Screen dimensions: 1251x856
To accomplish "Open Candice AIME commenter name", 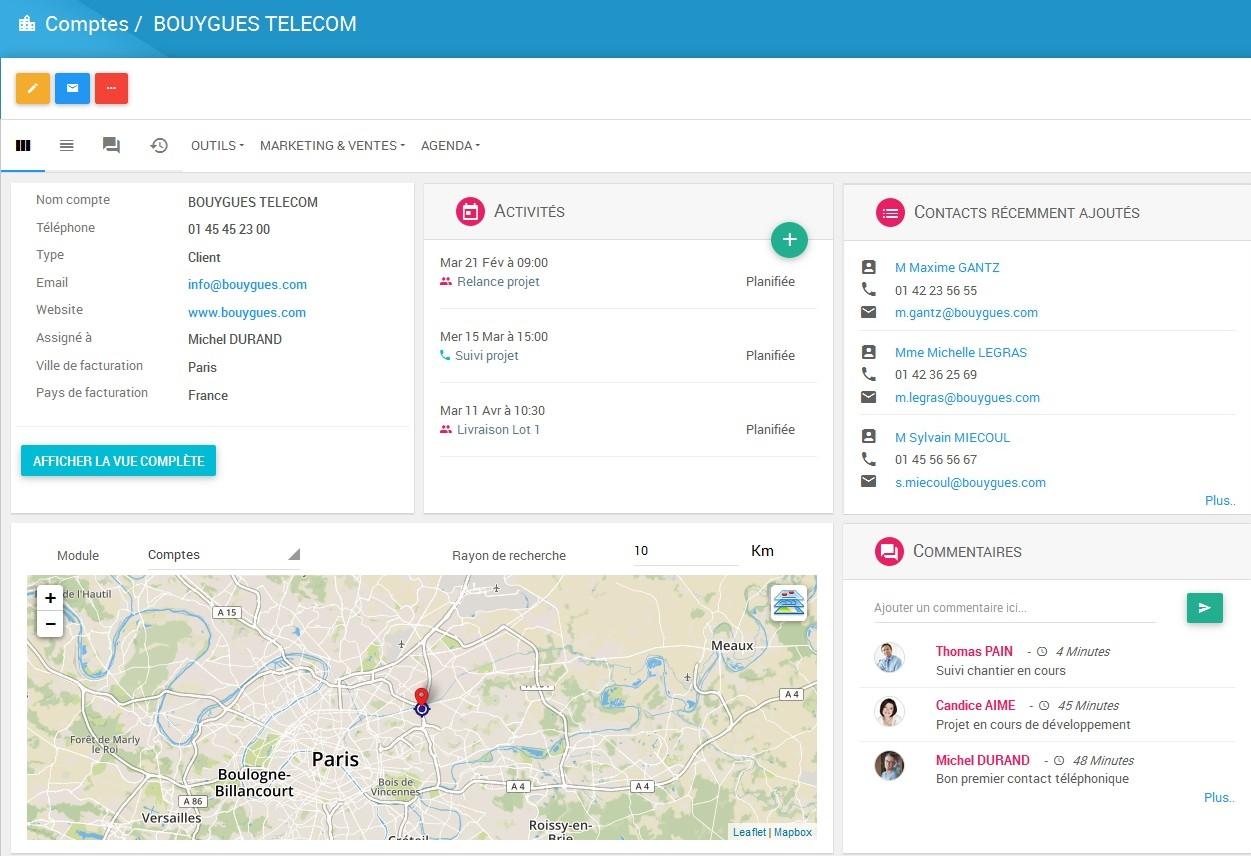I will (x=975, y=706).
